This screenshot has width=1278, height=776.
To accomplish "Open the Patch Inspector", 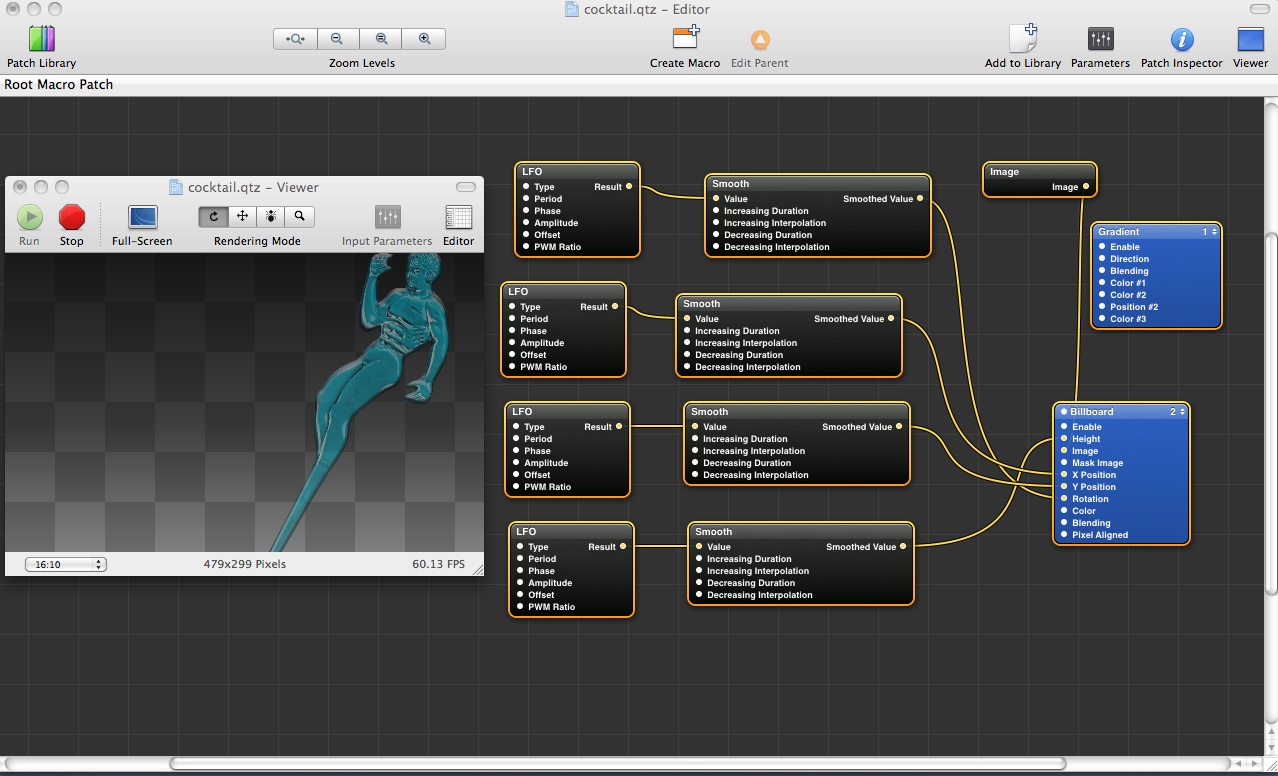I will (x=1182, y=39).
